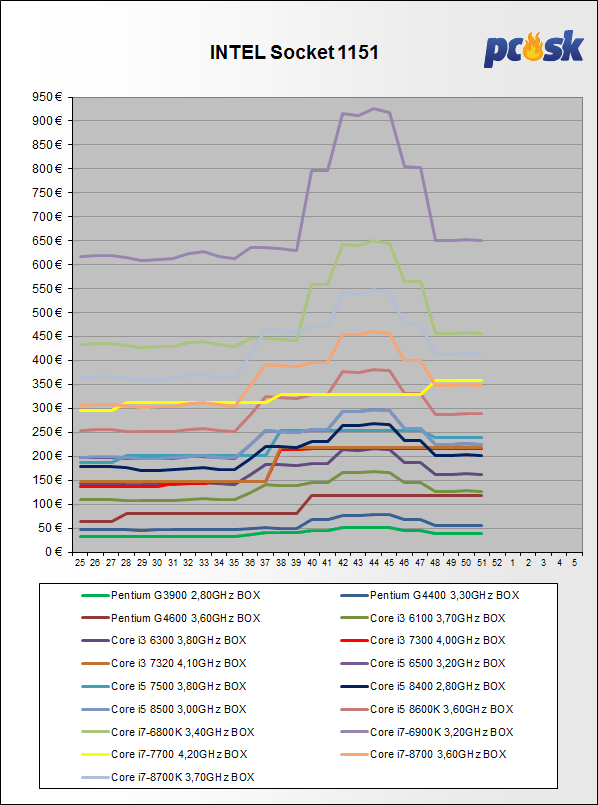598x805 pixels.
Task: Click the chart title INTEL Socket 1151
Action: [x=294, y=52]
